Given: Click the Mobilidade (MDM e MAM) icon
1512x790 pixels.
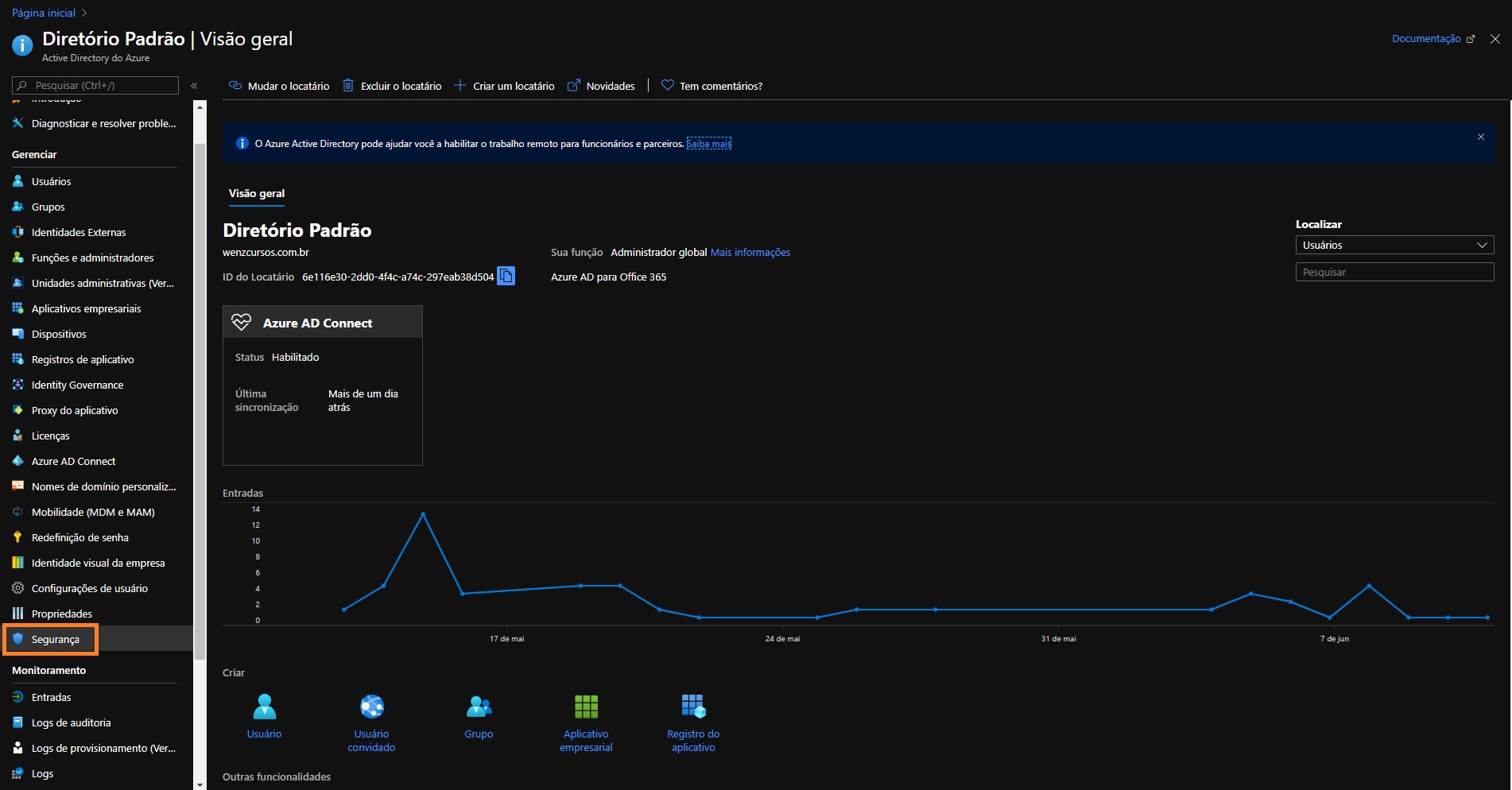Looking at the screenshot, I should click(17, 512).
